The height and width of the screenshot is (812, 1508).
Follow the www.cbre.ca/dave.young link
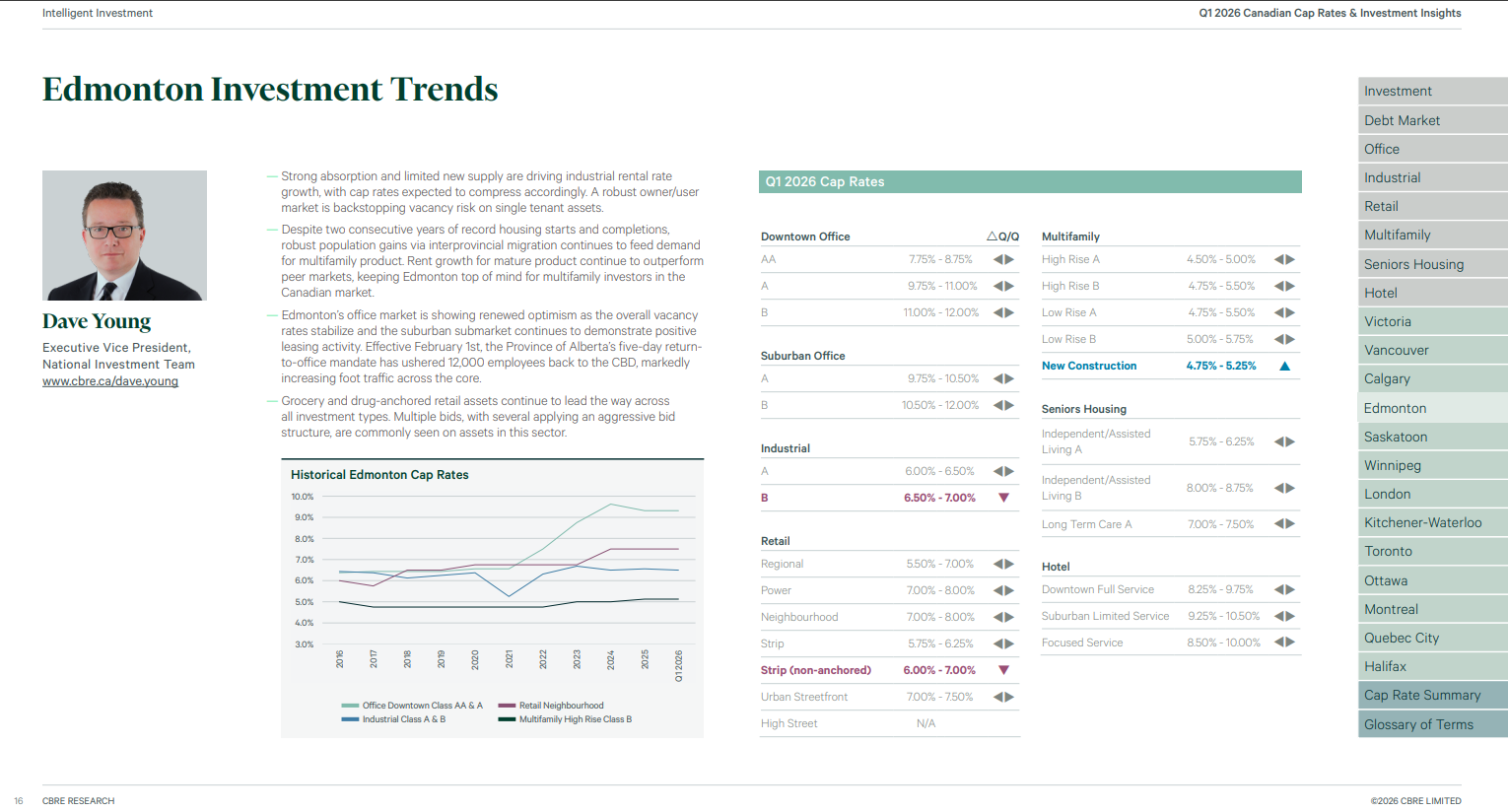click(x=110, y=381)
